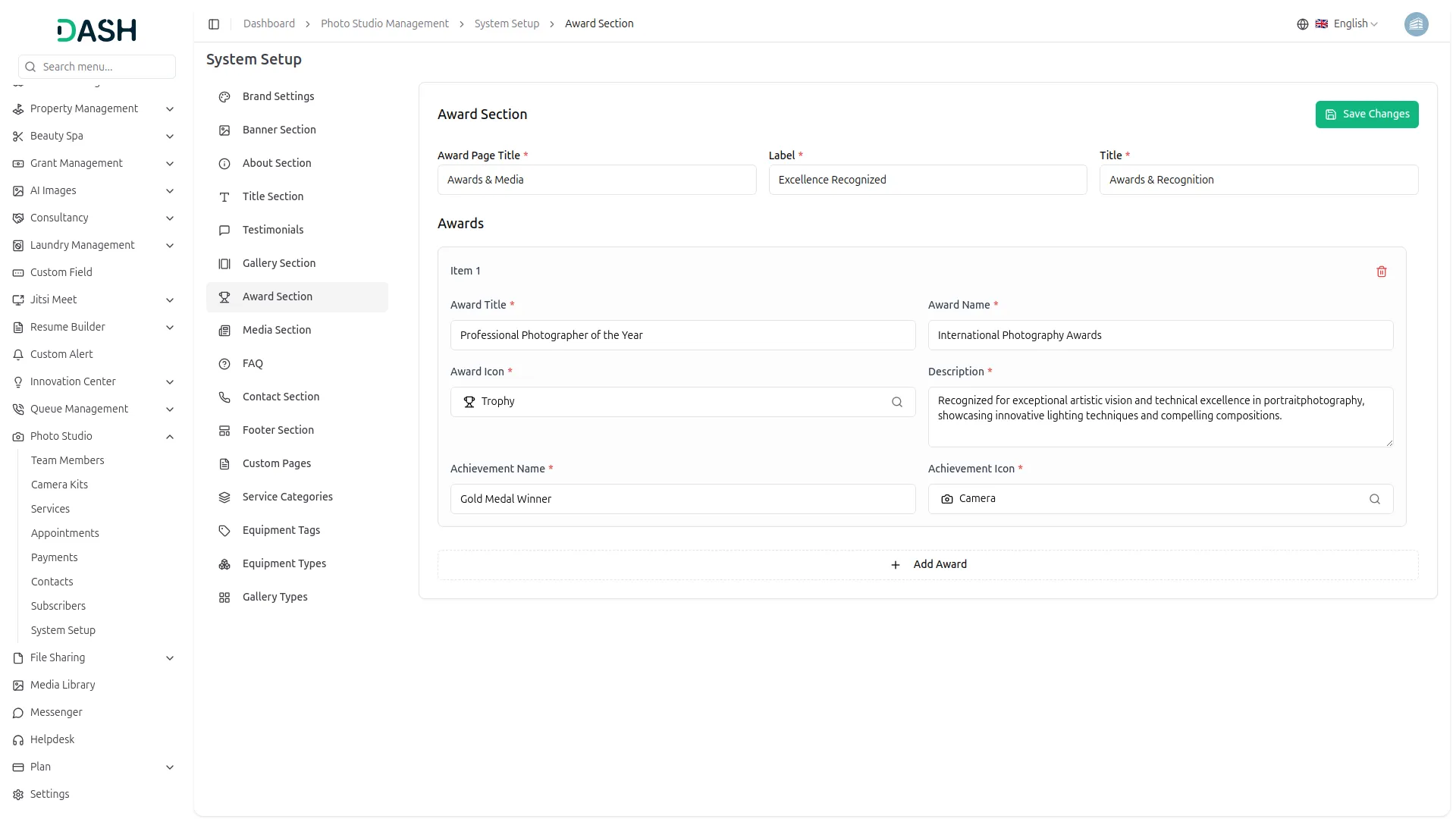The width and height of the screenshot is (1456, 819).
Task: Click the search icon in Award Icon field
Action: pos(896,402)
